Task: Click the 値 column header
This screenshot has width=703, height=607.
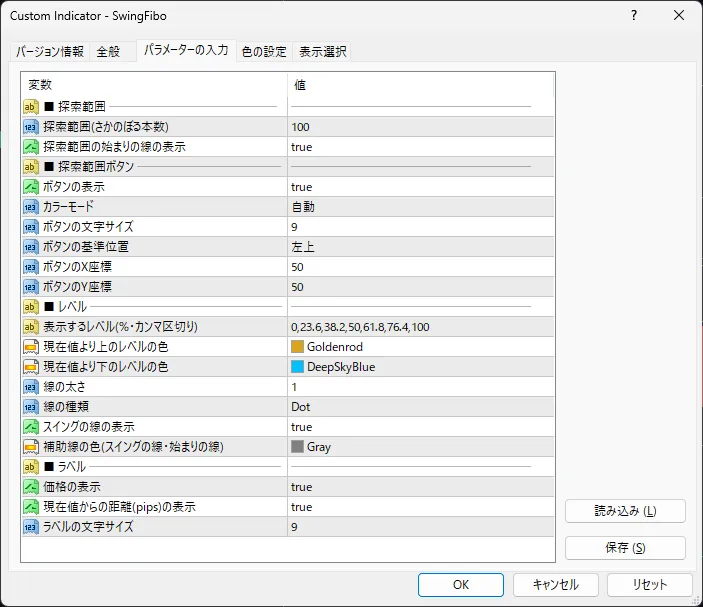Action: tap(421, 85)
